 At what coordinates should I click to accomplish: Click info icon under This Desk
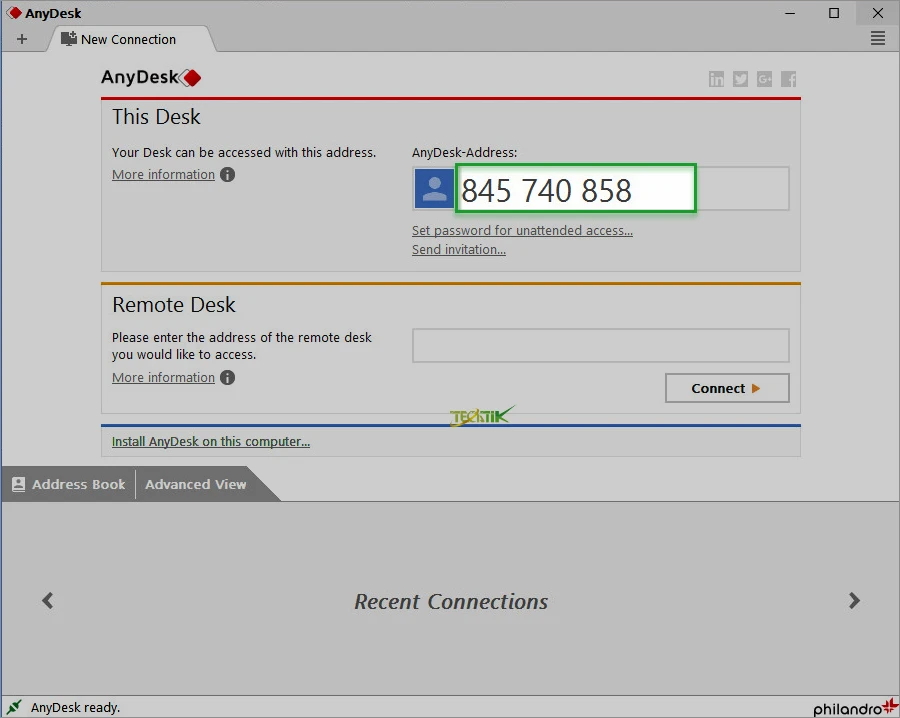click(227, 174)
